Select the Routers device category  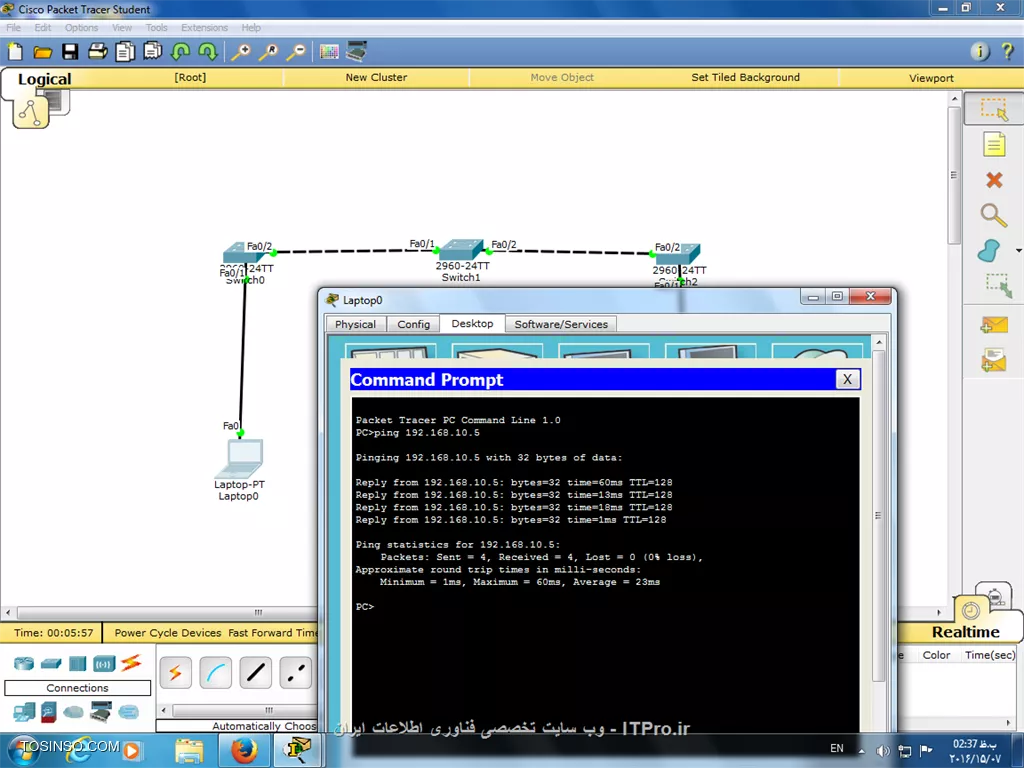24,664
